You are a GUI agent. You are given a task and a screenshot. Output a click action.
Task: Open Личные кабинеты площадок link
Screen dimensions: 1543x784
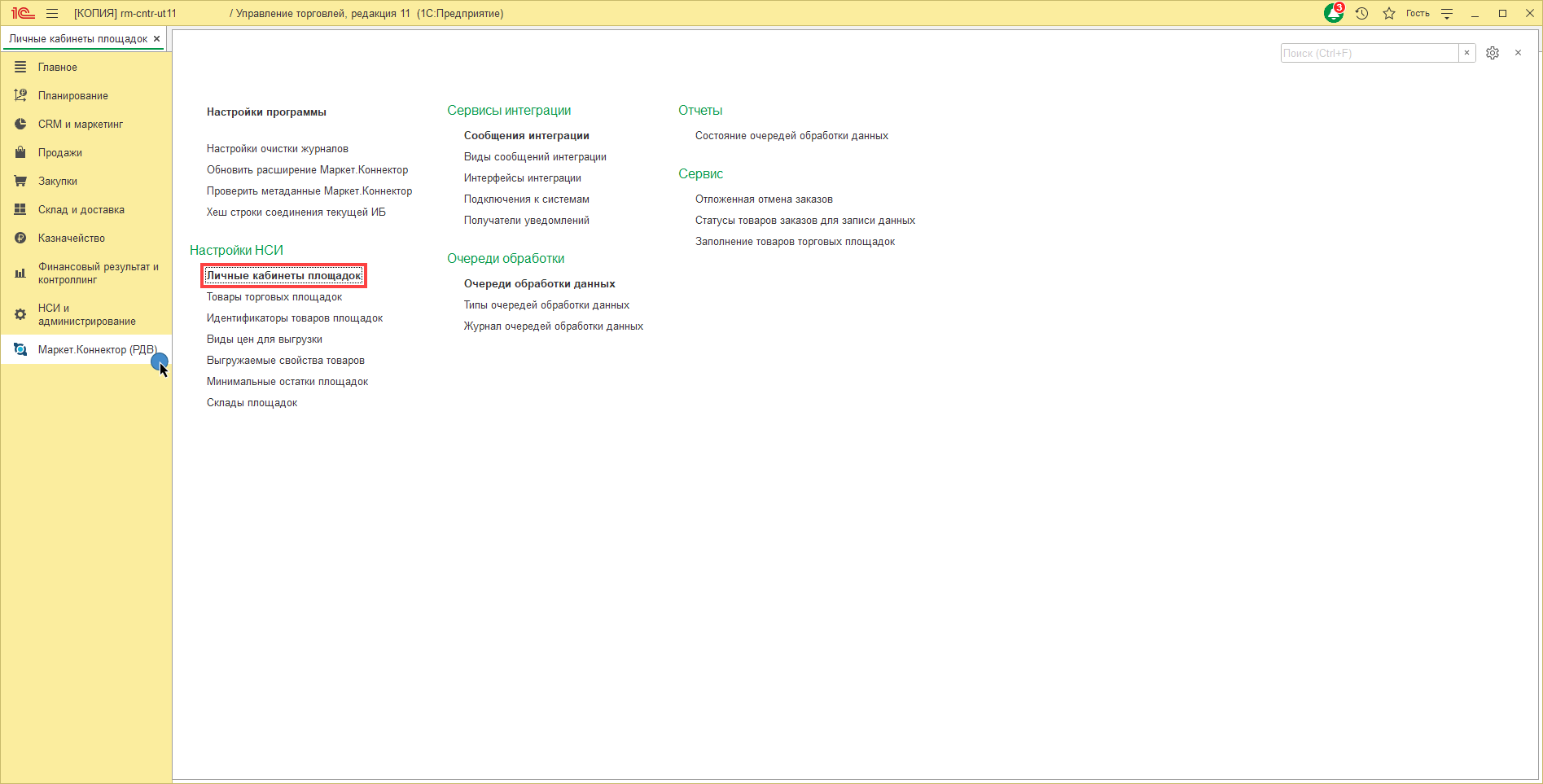pos(284,275)
